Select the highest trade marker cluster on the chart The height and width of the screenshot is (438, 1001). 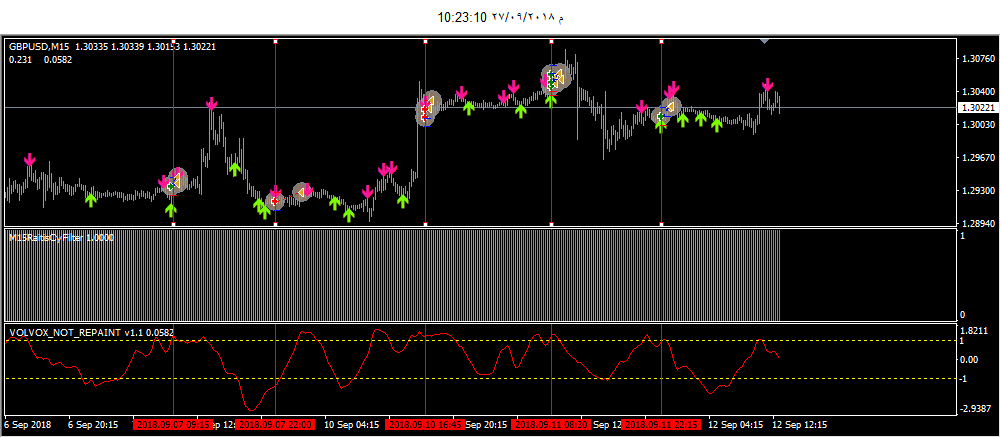point(554,77)
